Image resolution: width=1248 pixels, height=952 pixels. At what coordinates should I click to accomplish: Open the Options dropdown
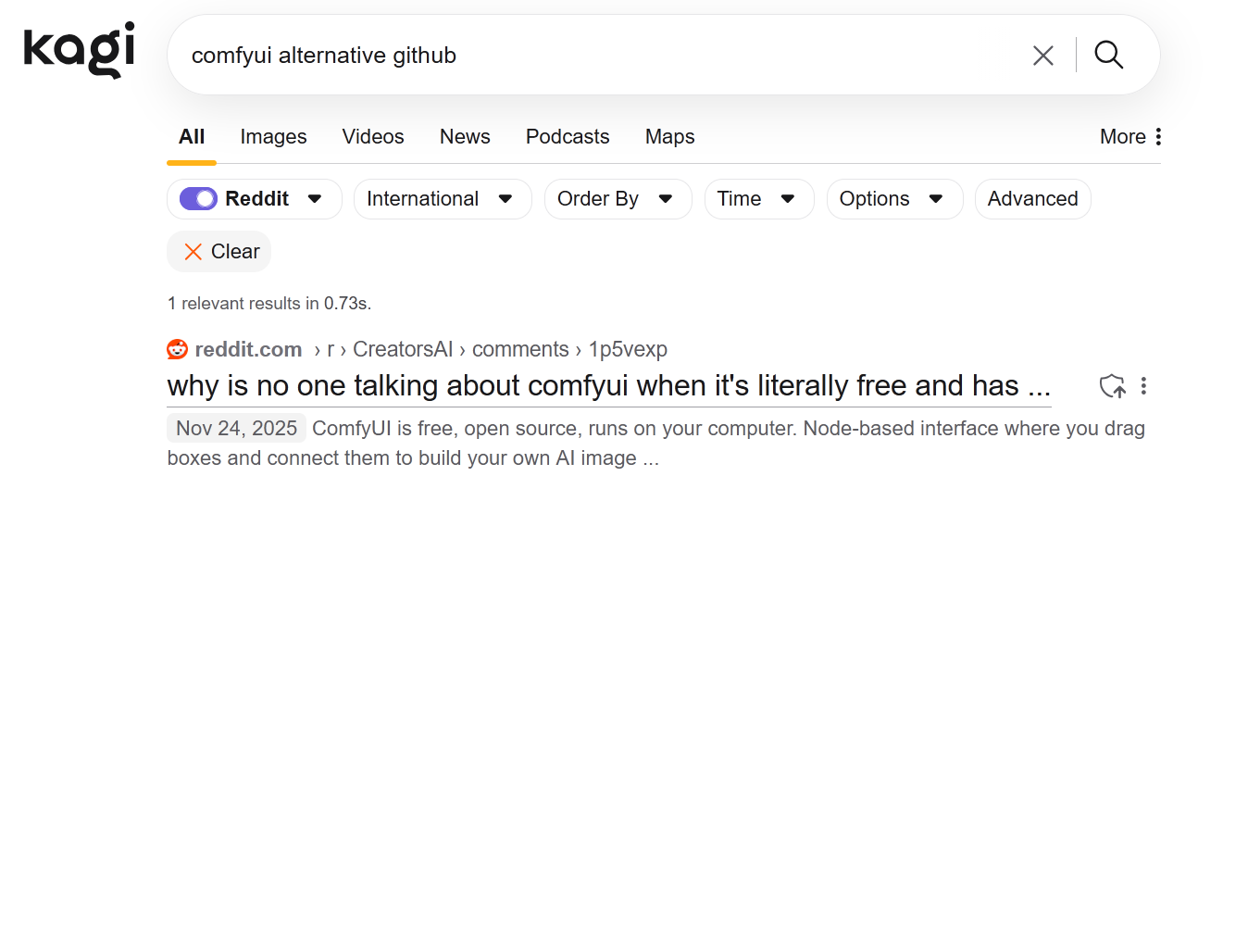click(894, 199)
